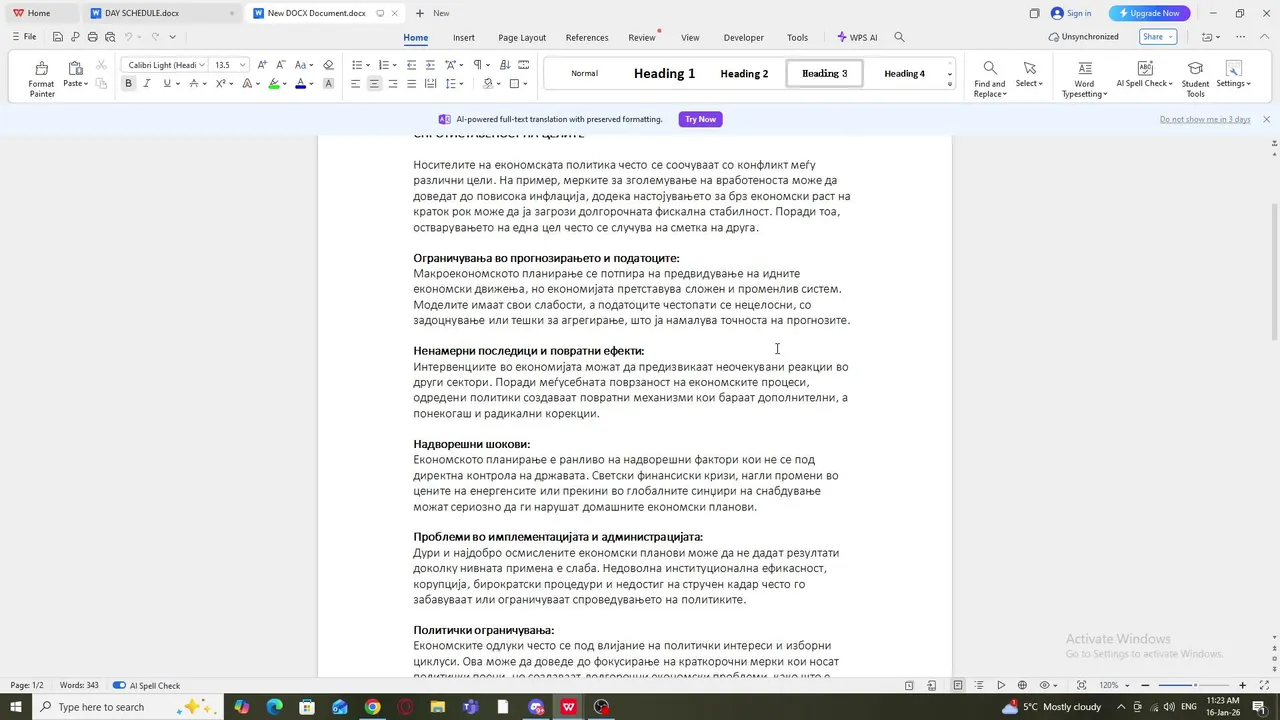The height and width of the screenshot is (720, 1280).
Task: Open the font name dropdown
Action: pyautogui.click(x=202, y=65)
